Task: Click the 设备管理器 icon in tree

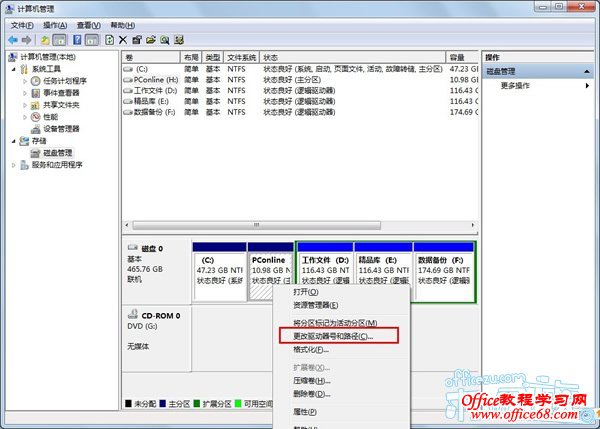Action: [x=35, y=129]
